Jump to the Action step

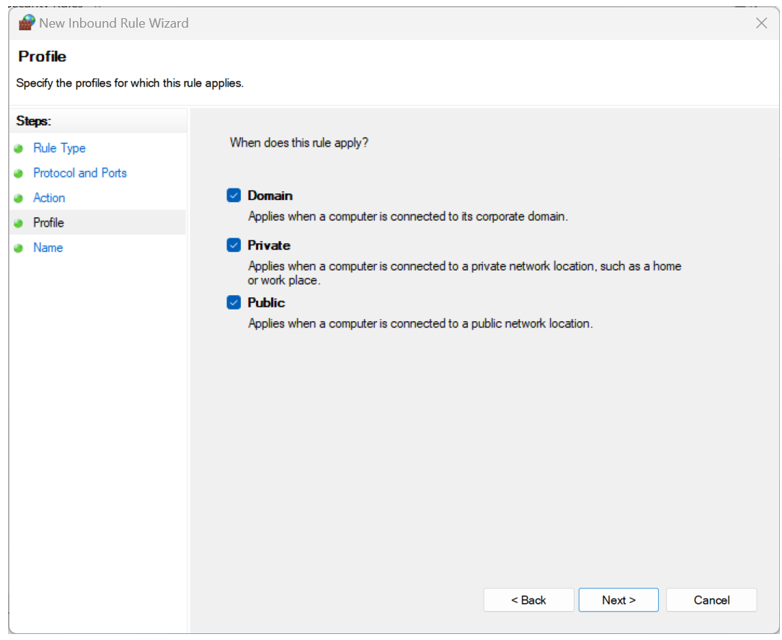tap(49, 198)
